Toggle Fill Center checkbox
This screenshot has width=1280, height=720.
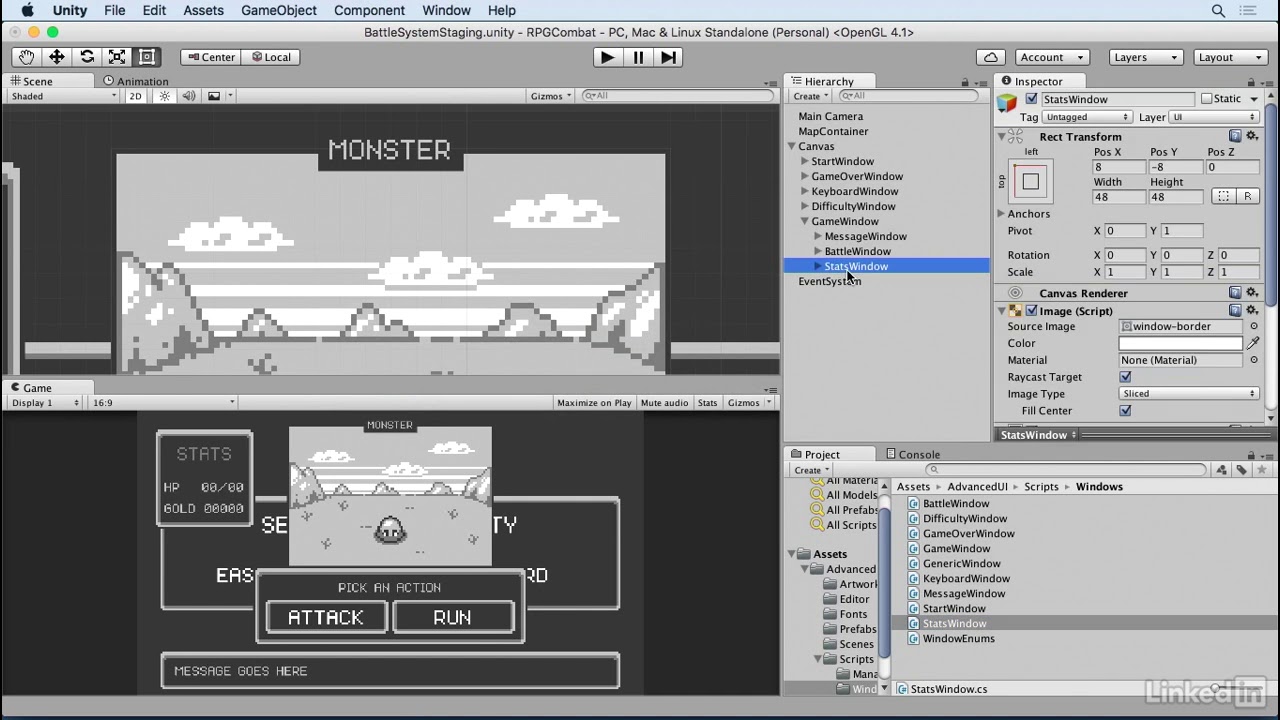pos(1125,411)
